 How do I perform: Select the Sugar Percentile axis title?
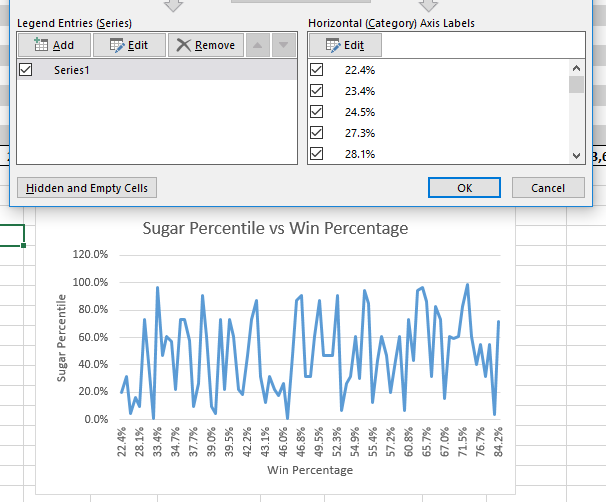coord(62,337)
